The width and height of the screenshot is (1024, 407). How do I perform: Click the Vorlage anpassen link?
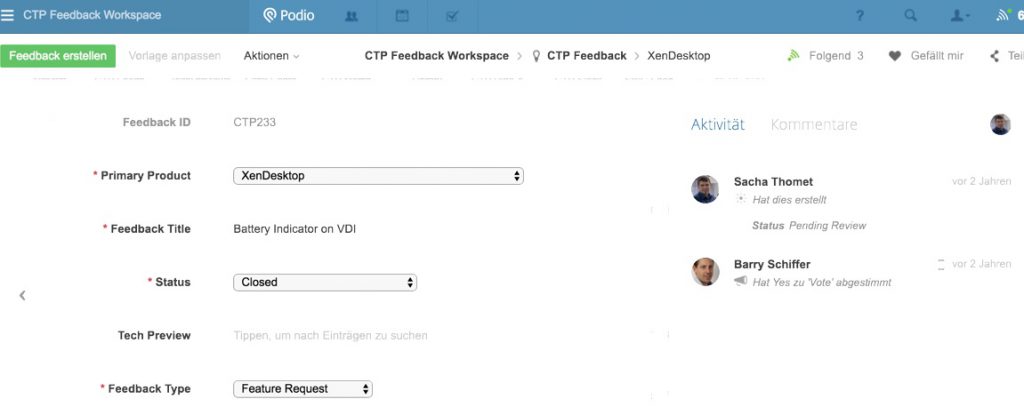(174, 56)
